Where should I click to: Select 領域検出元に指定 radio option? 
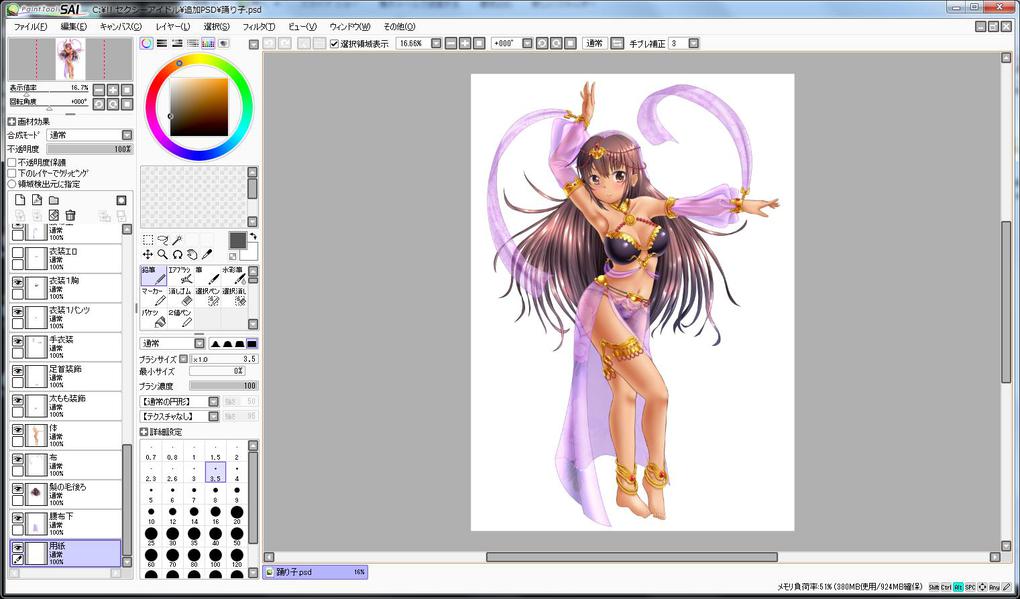[12, 185]
